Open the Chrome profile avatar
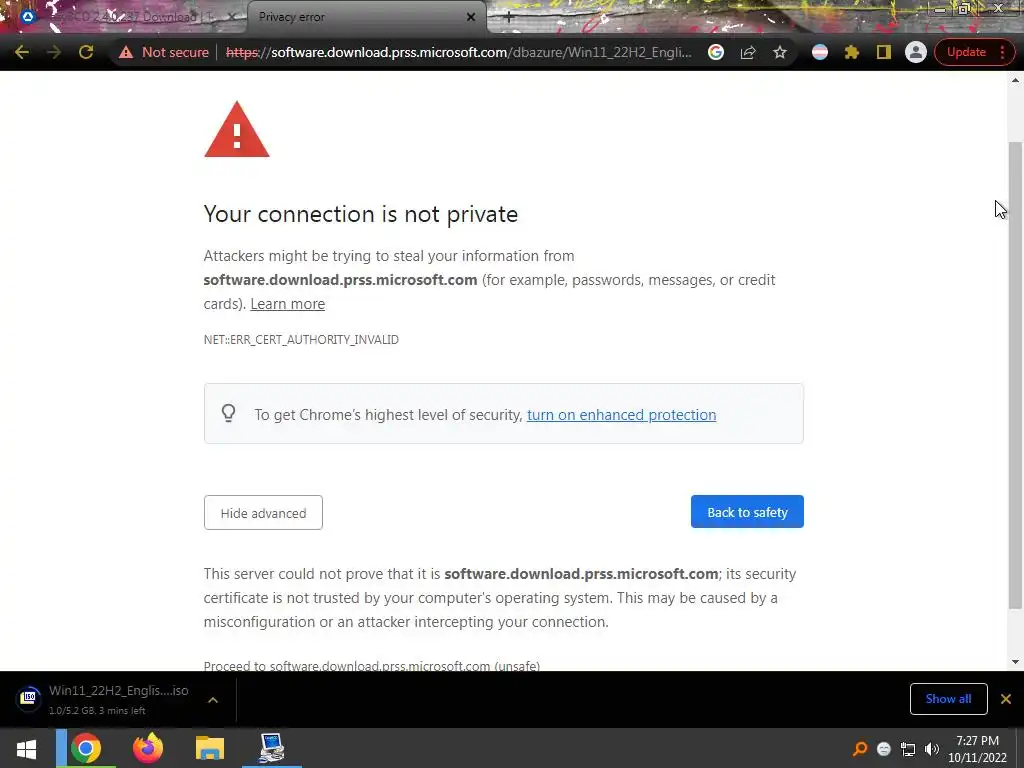Viewport: 1024px width, 768px height. pos(916,52)
